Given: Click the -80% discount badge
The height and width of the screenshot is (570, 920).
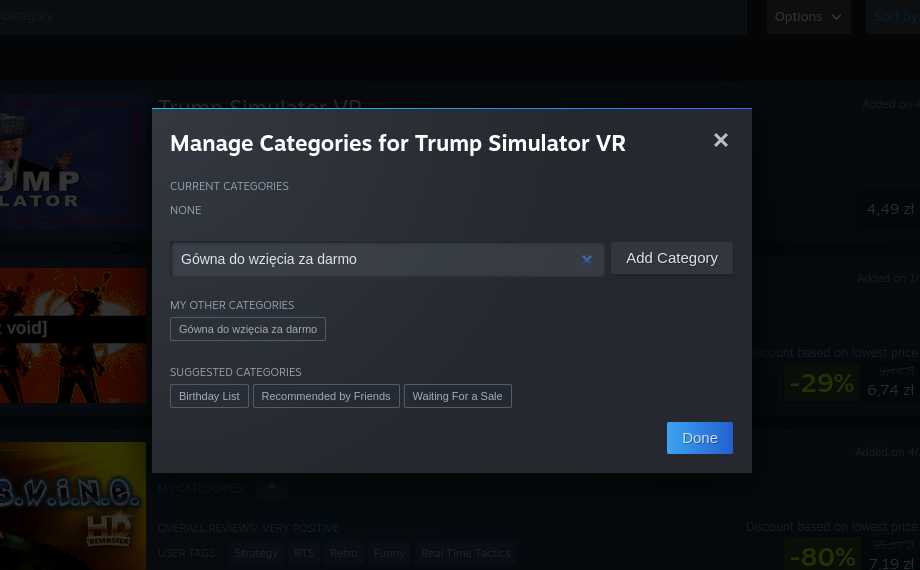Looking at the screenshot, I should point(823,555).
